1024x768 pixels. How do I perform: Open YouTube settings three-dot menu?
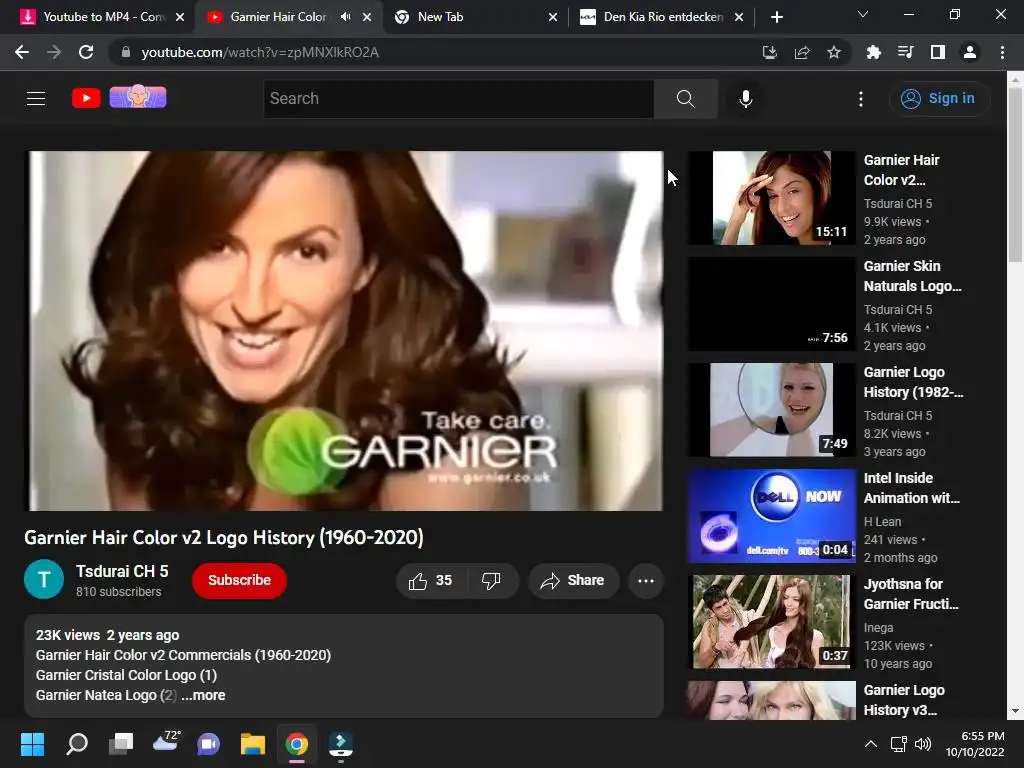point(861,99)
